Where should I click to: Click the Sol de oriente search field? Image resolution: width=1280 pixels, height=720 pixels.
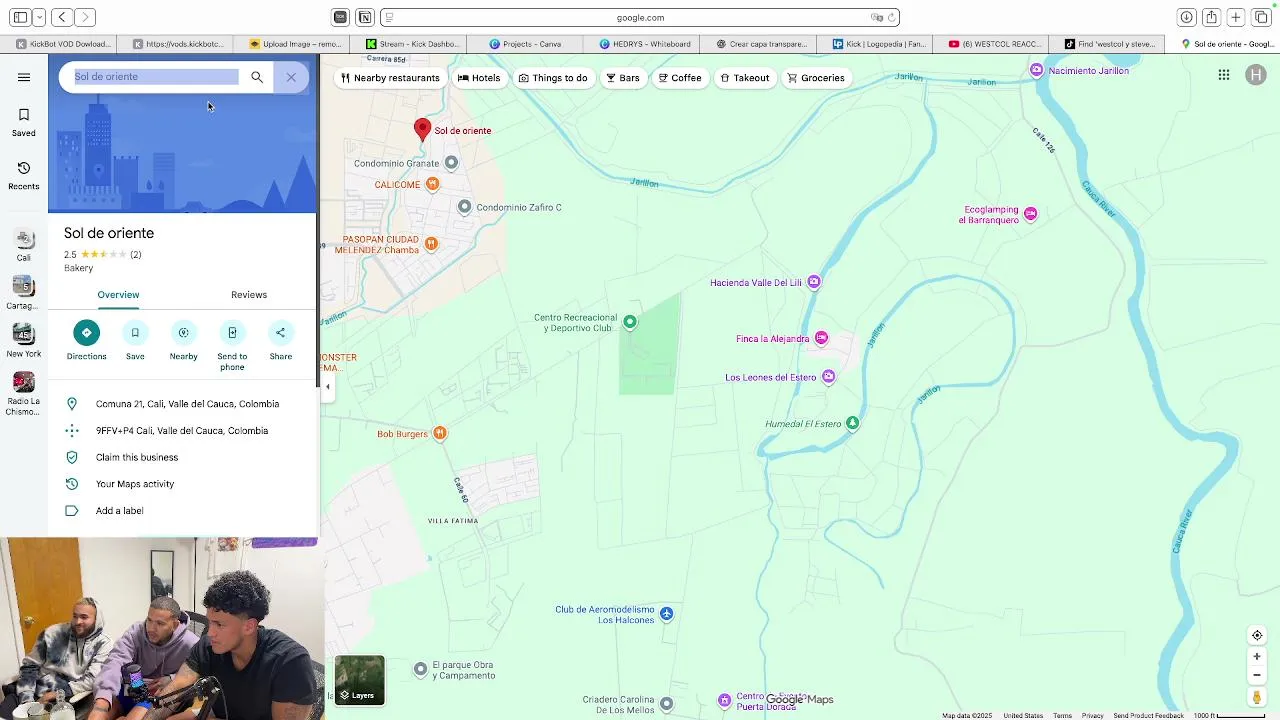pyautogui.click(x=155, y=77)
